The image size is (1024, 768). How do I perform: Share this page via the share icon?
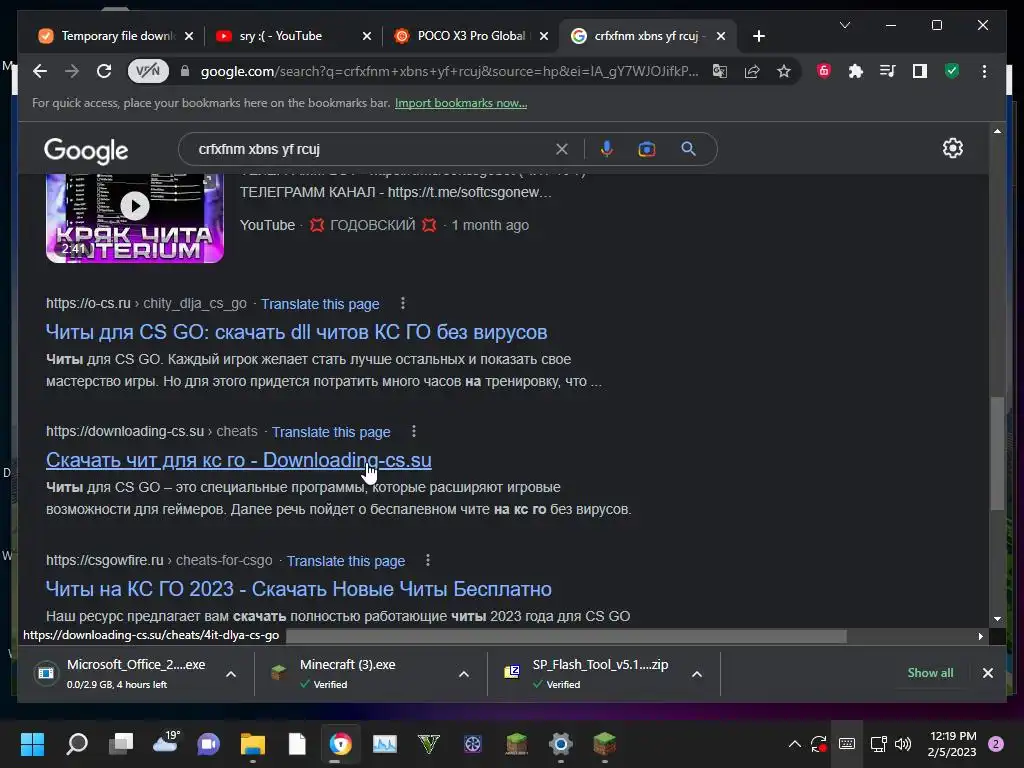pyautogui.click(x=752, y=71)
